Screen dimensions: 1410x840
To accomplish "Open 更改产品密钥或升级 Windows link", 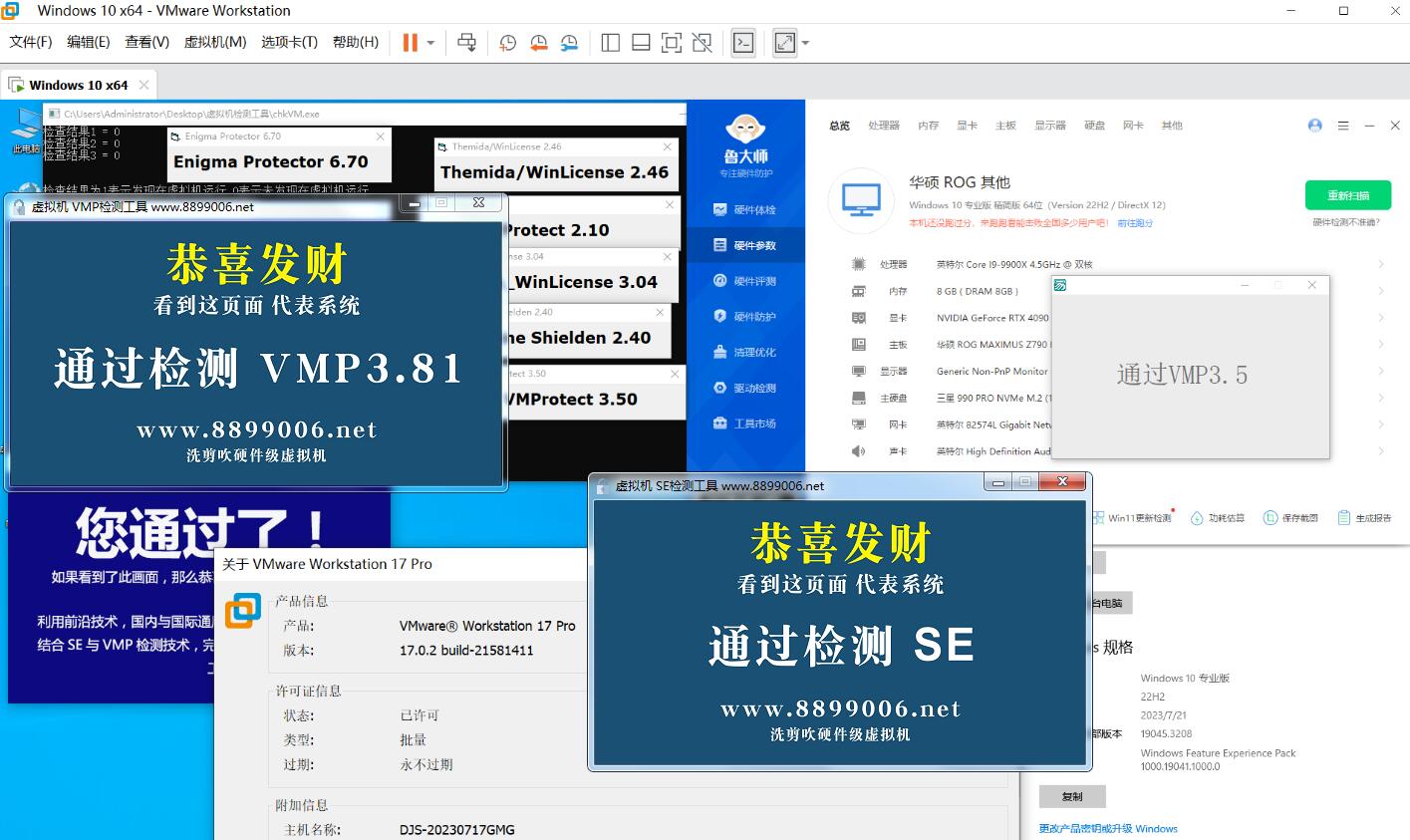I will pos(1108,829).
